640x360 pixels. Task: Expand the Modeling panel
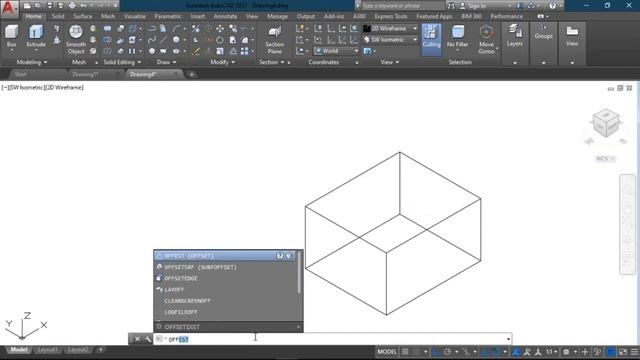[32, 62]
